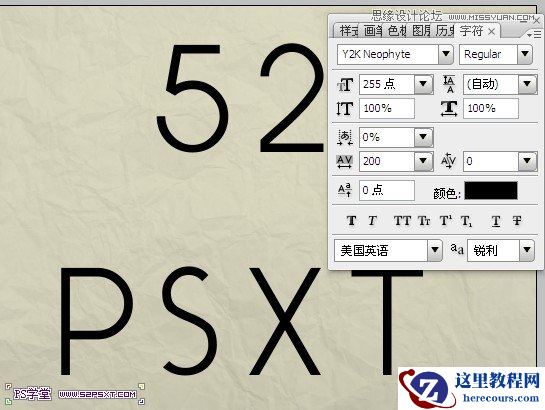Open the kerning dropdown arrow

point(527,161)
